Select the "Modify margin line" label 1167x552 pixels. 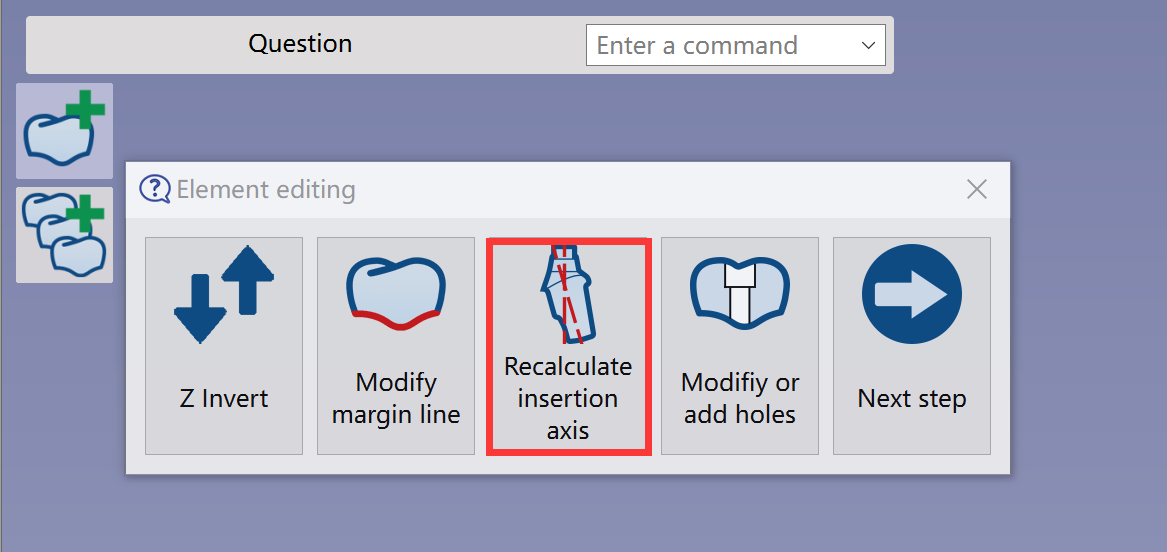click(396, 399)
